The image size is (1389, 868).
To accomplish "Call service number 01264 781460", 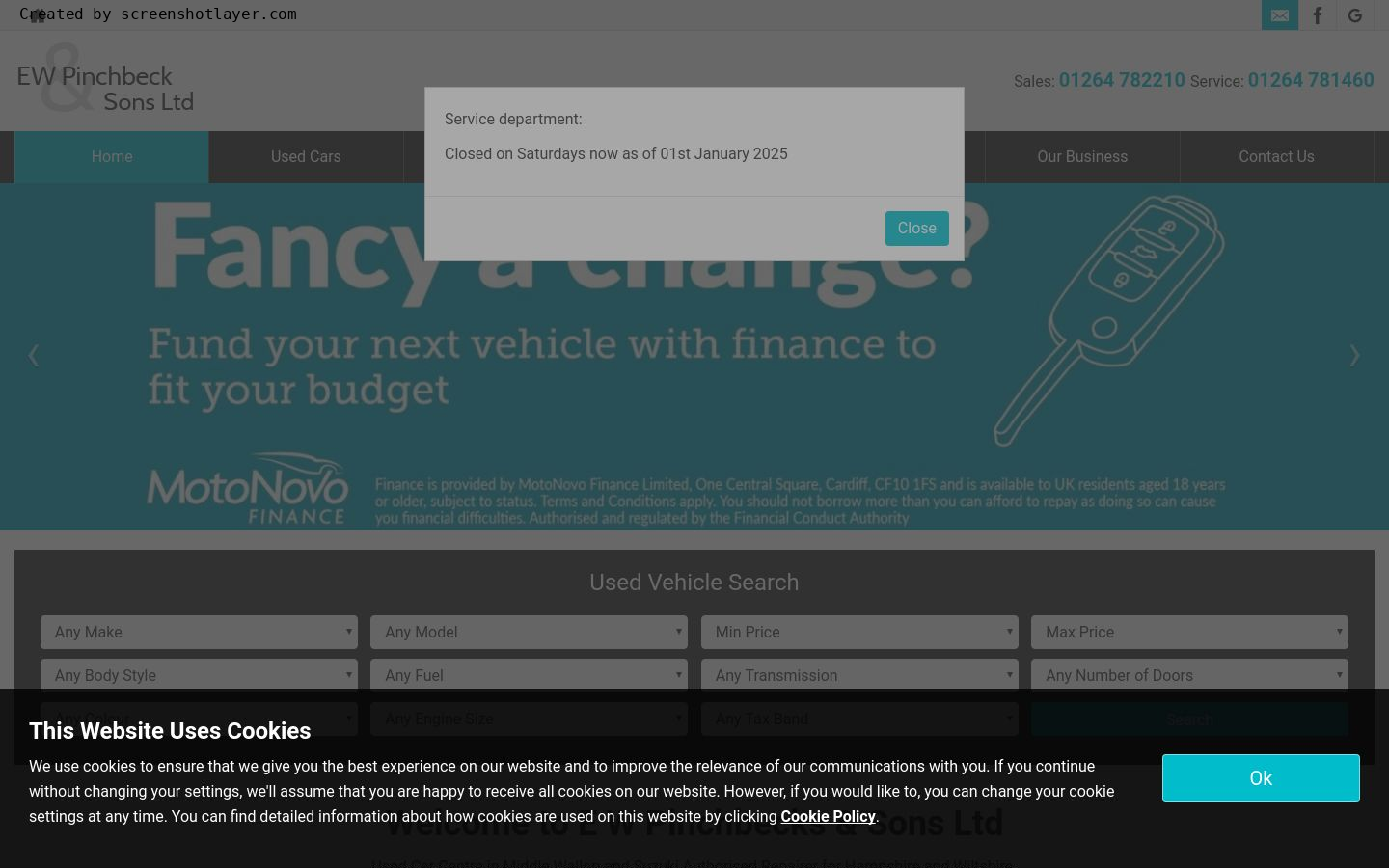I will point(1311,80).
